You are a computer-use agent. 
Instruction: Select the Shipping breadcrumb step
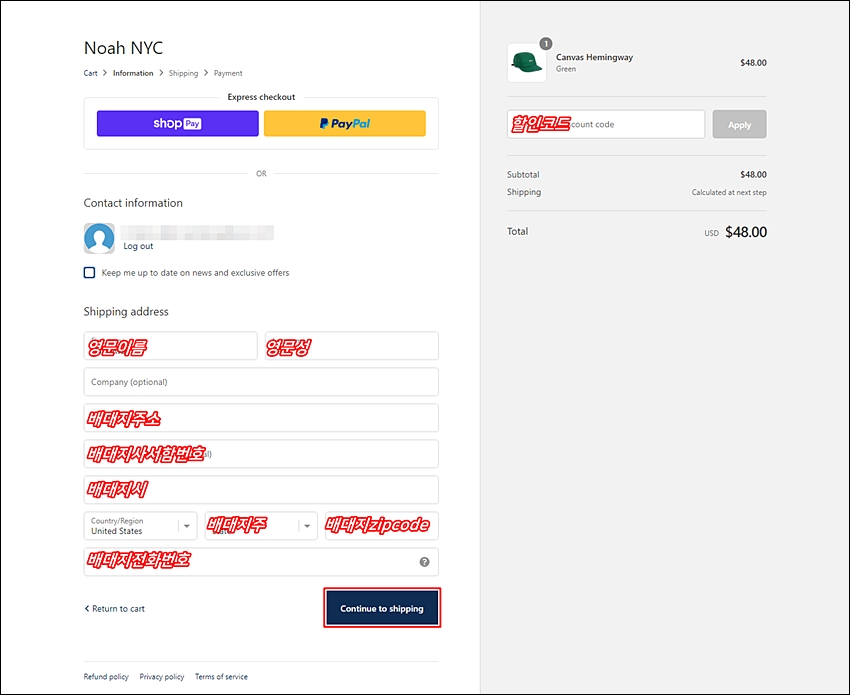tap(183, 73)
